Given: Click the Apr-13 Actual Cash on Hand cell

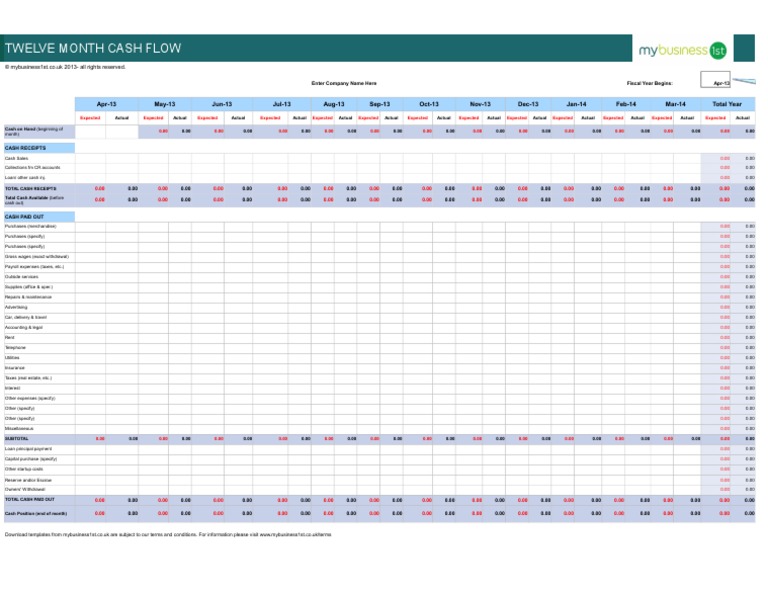Looking at the screenshot, I should [x=122, y=132].
